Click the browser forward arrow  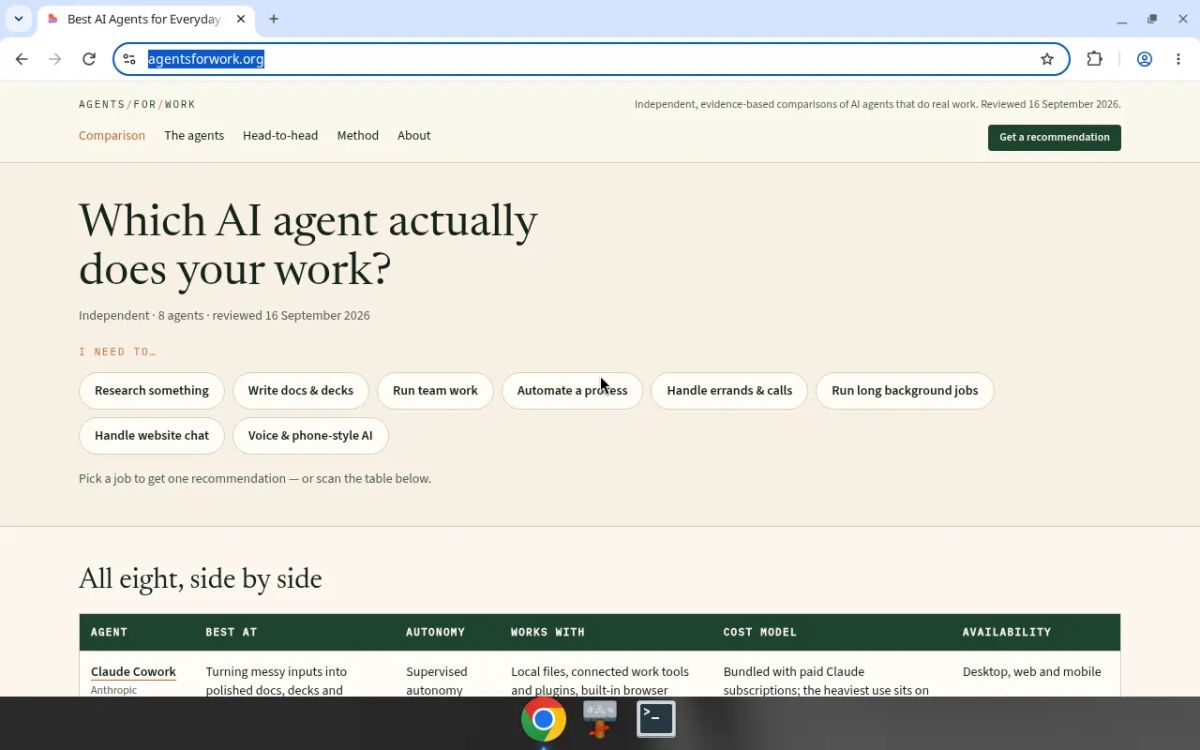pyautogui.click(x=55, y=59)
